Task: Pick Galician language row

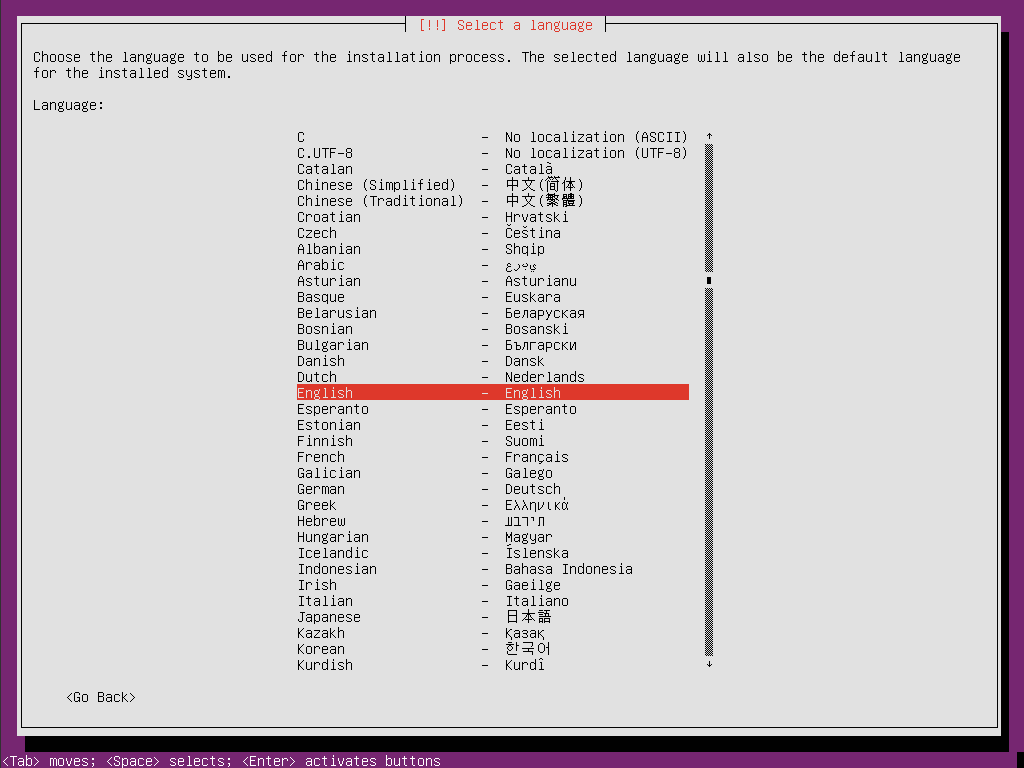Action: coord(492,473)
